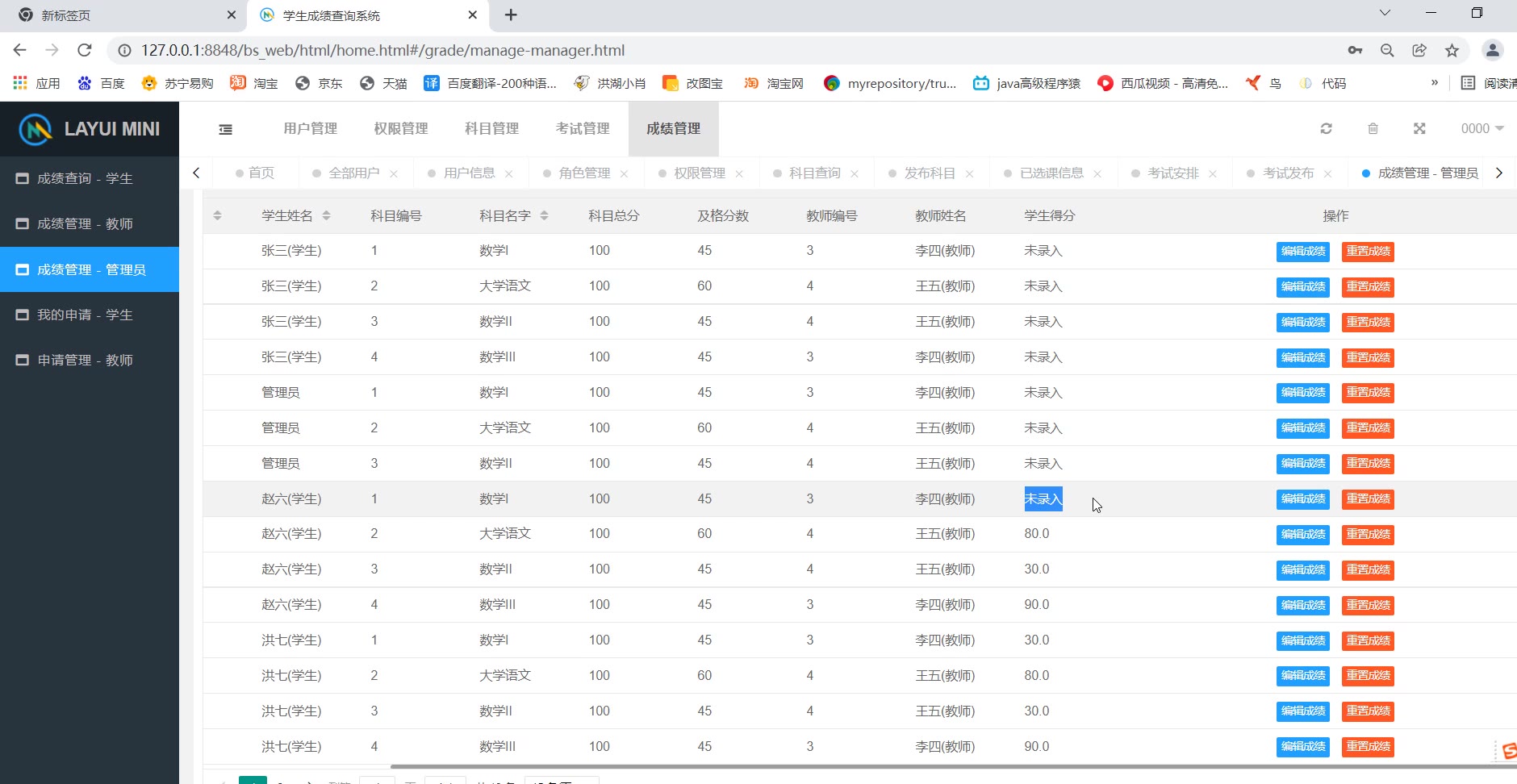Bookmark this page with star icon
The image size is (1517, 784).
click(x=1452, y=51)
